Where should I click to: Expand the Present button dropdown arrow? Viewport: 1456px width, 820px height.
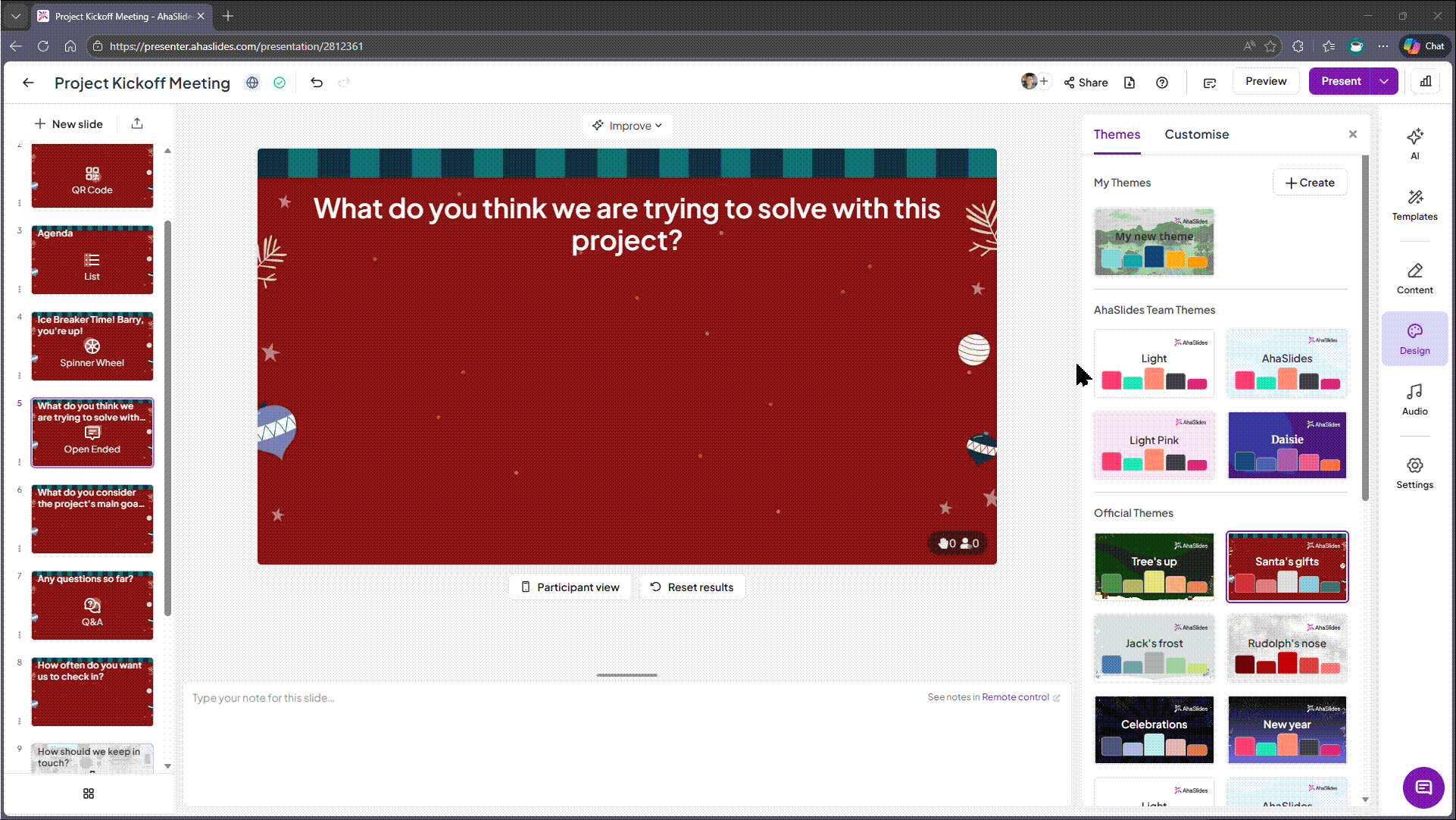pos(1384,82)
